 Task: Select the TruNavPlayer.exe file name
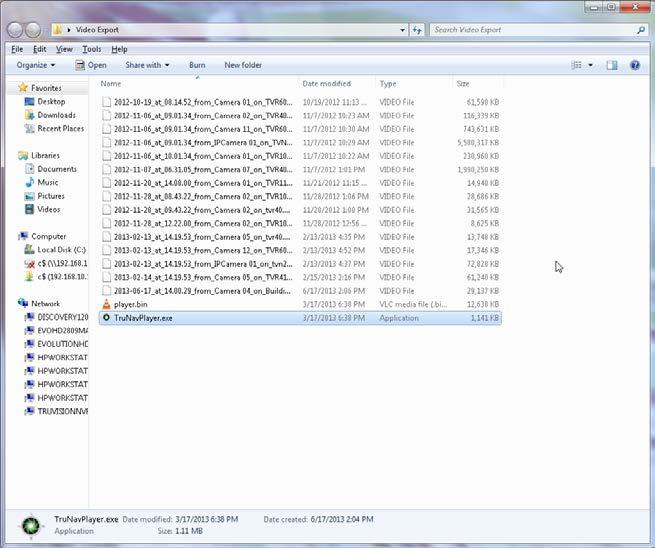tap(143, 318)
